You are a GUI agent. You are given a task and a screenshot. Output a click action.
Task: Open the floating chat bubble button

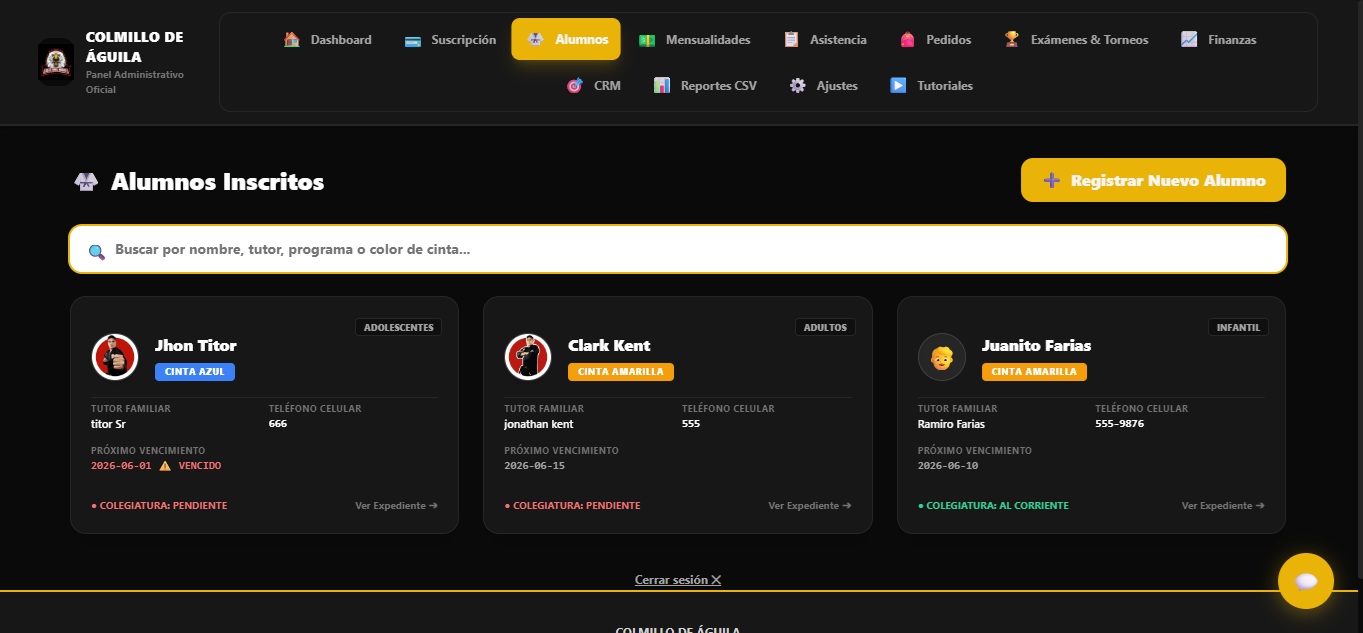pos(1306,581)
